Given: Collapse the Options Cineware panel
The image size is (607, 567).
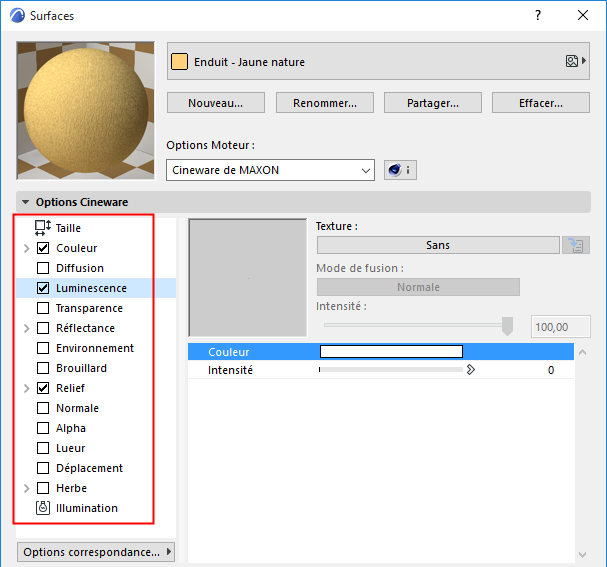Looking at the screenshot, I should (x=26, y=202).
